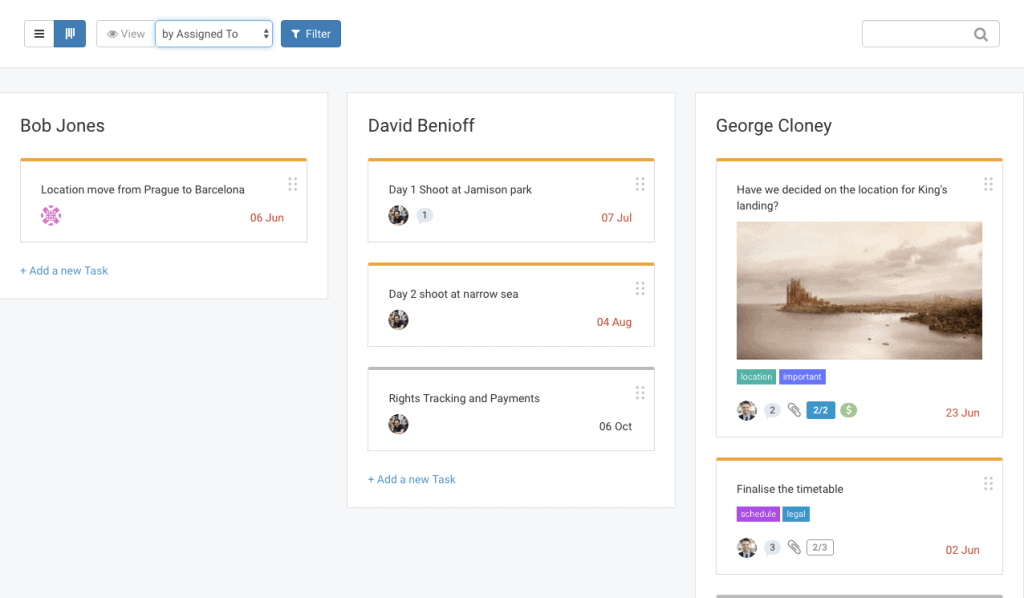Click the magnifier search icon
This screenshot has width=1024, height=598.
tap(981, 34)
